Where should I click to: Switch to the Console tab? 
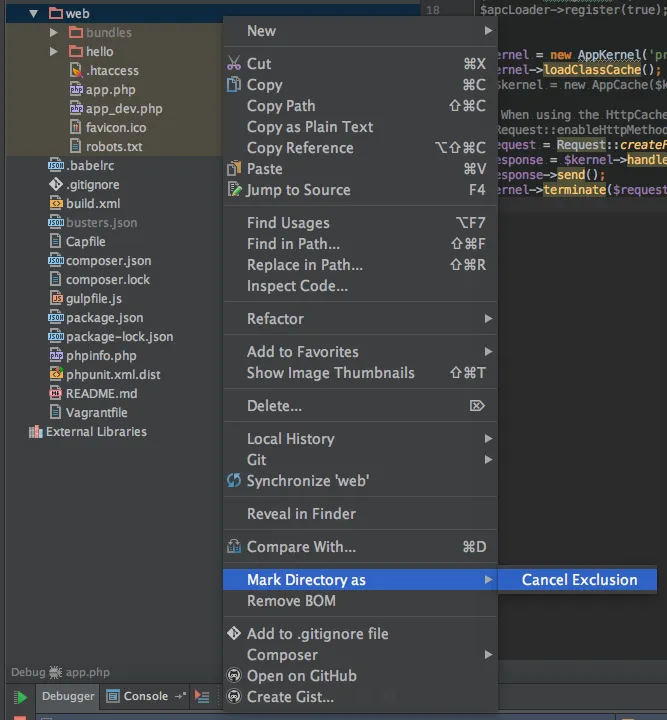click(145, 697)
